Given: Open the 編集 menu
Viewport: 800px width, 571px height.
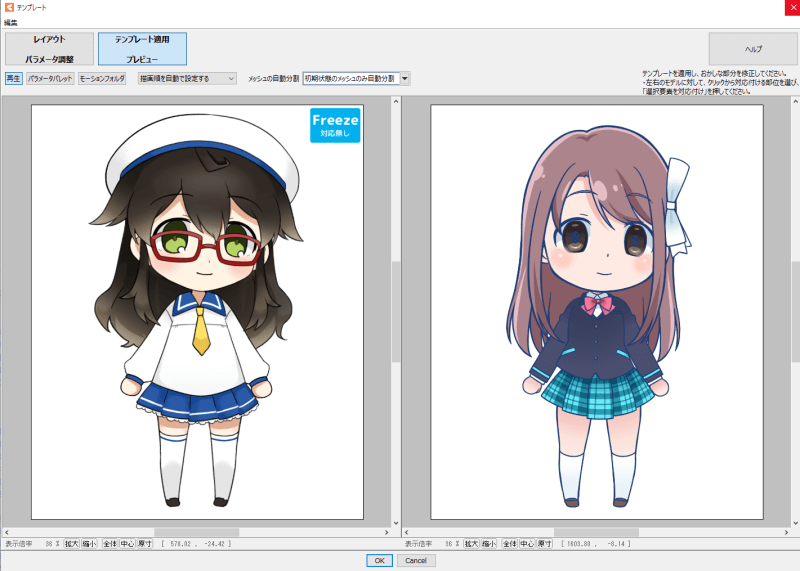Looking at the screenshot, I should tap(10, 22).
